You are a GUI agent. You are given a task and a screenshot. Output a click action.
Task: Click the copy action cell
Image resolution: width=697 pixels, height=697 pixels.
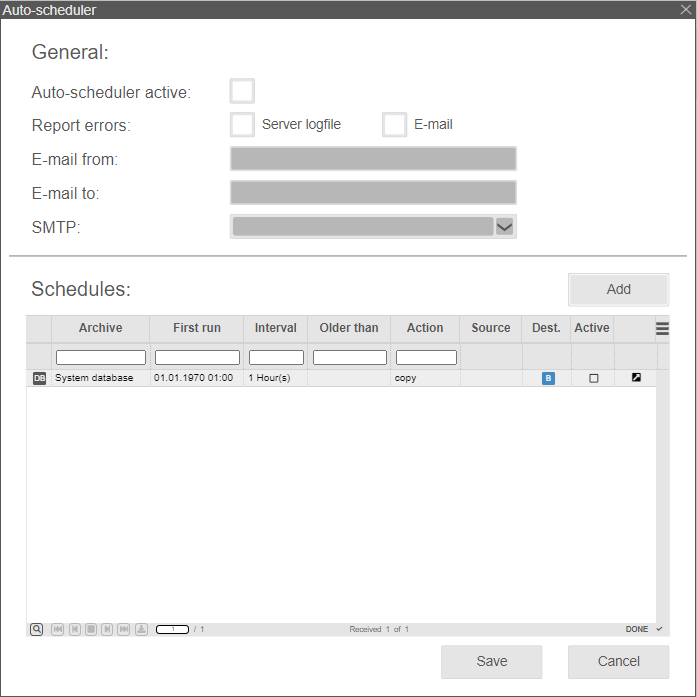[x=425, y=378]
